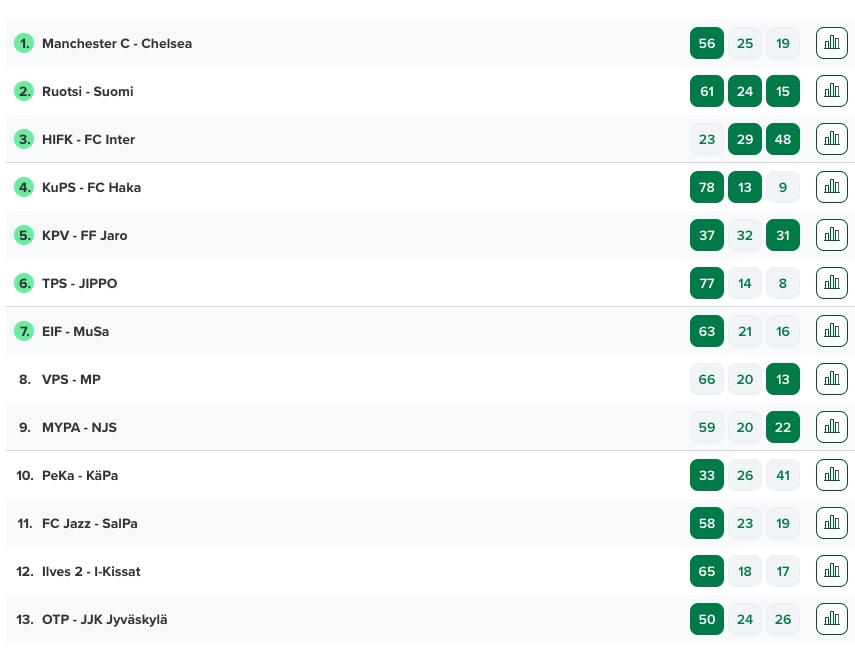Image resolution: width=855 pixels, height=651 pixels.
Task: Toggle away win 22 for MYPA - NJS
Action: (783, 427)
